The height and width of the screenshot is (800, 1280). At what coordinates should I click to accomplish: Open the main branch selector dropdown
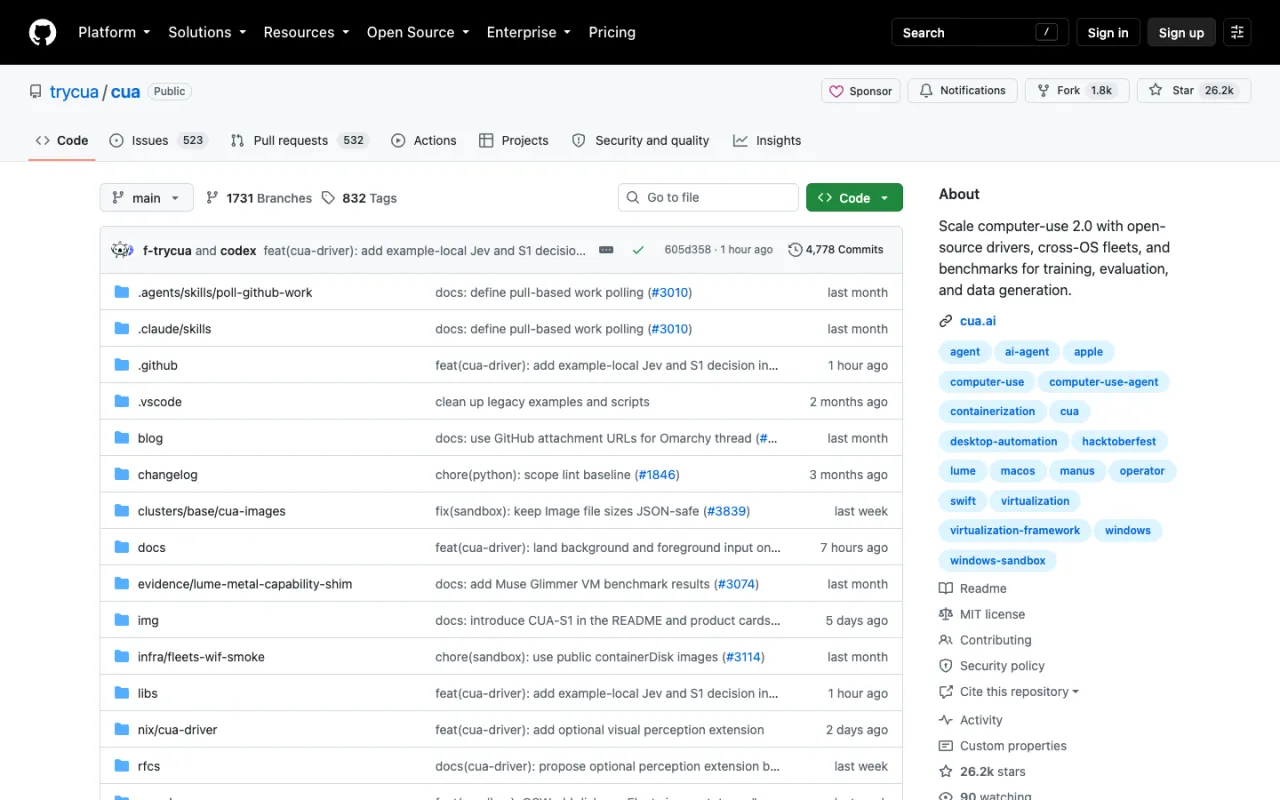tap(146, 198)
